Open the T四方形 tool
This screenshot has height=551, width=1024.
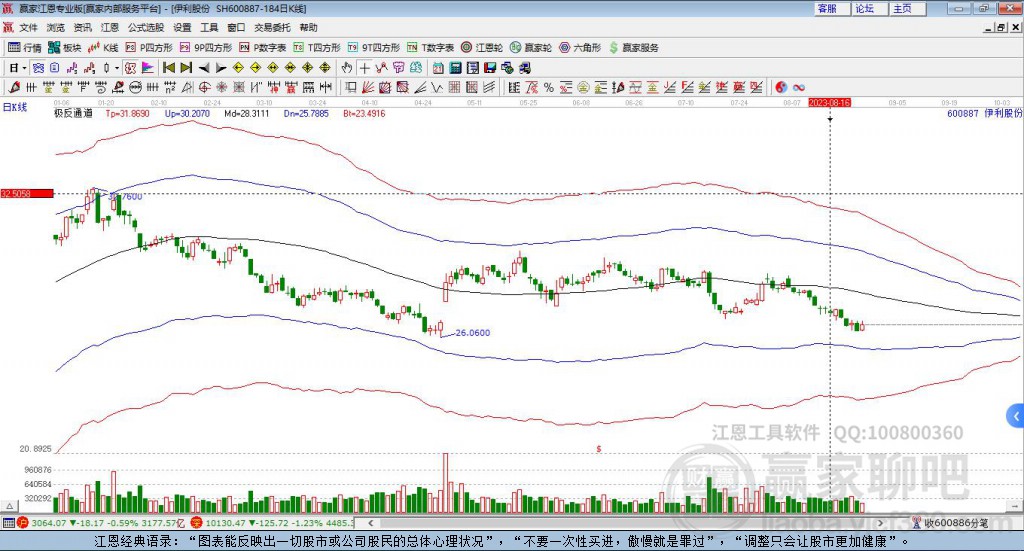click(317, 48)
